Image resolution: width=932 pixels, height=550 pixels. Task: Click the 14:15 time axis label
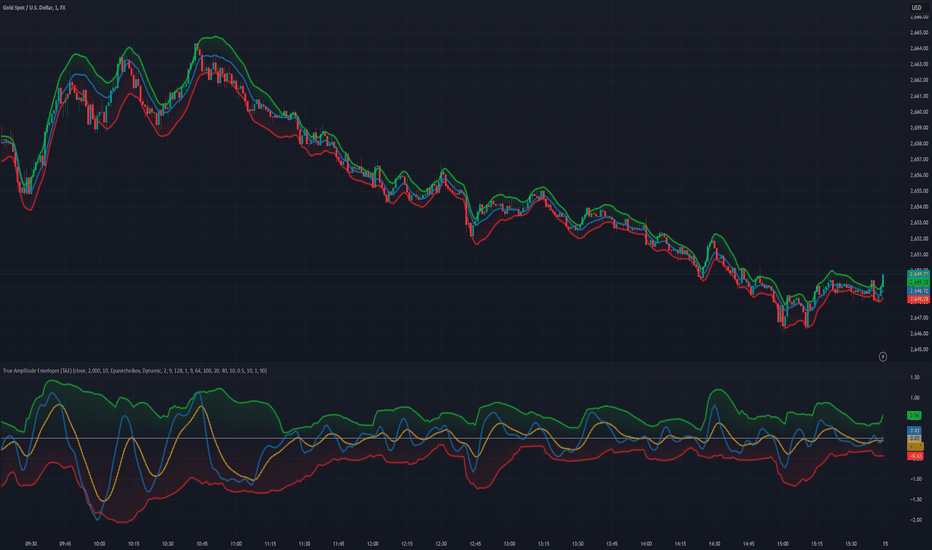pos(680,543)
